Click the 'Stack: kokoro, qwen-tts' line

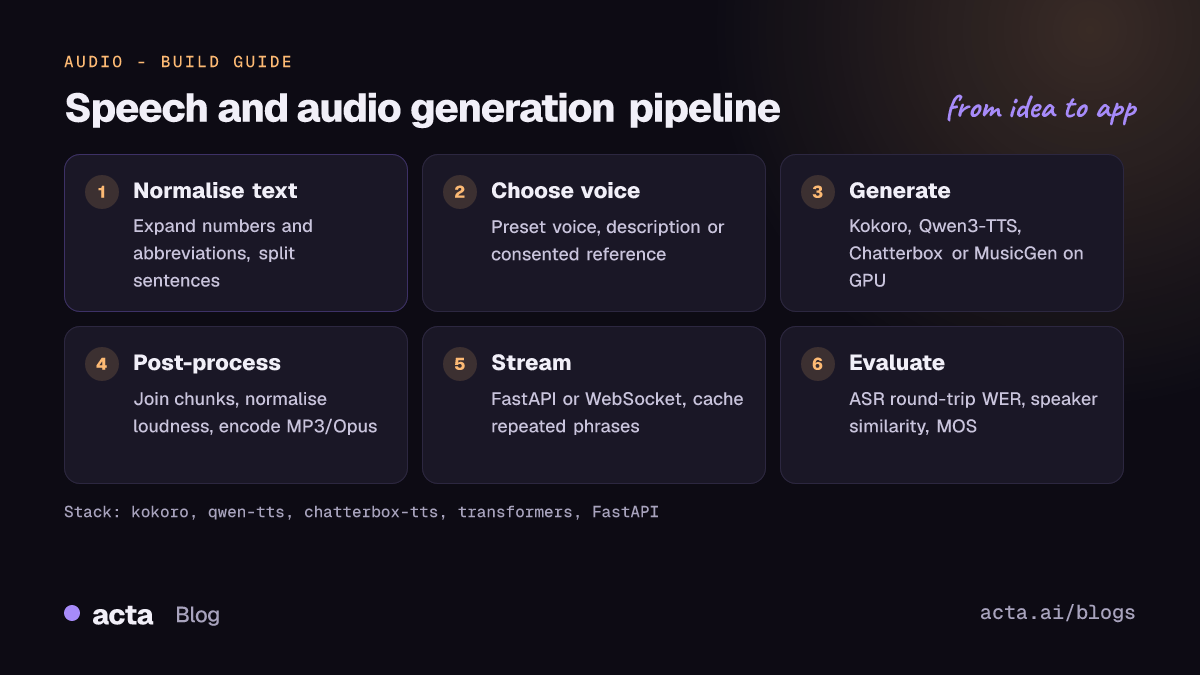pos(361,512)
